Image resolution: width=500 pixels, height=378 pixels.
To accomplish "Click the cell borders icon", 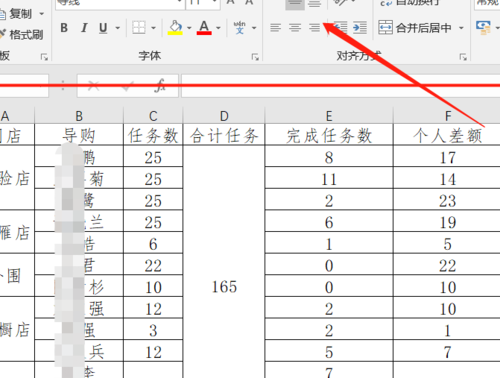I will [x=139, y=28].
